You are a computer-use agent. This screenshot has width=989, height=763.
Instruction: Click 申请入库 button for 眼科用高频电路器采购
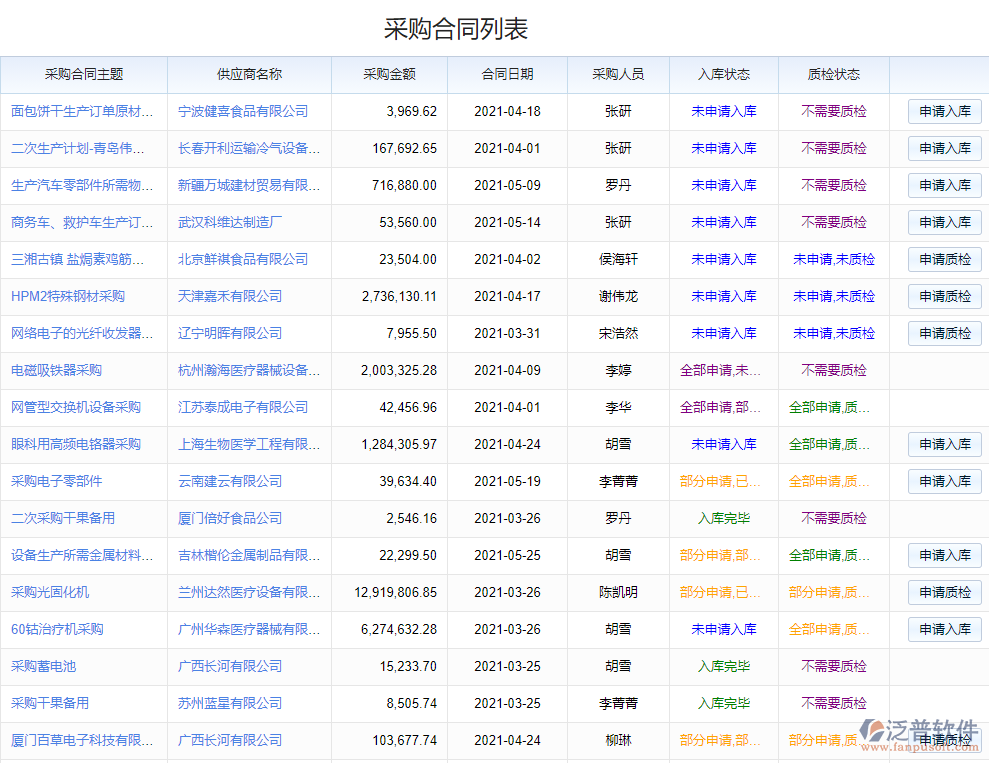944,444
